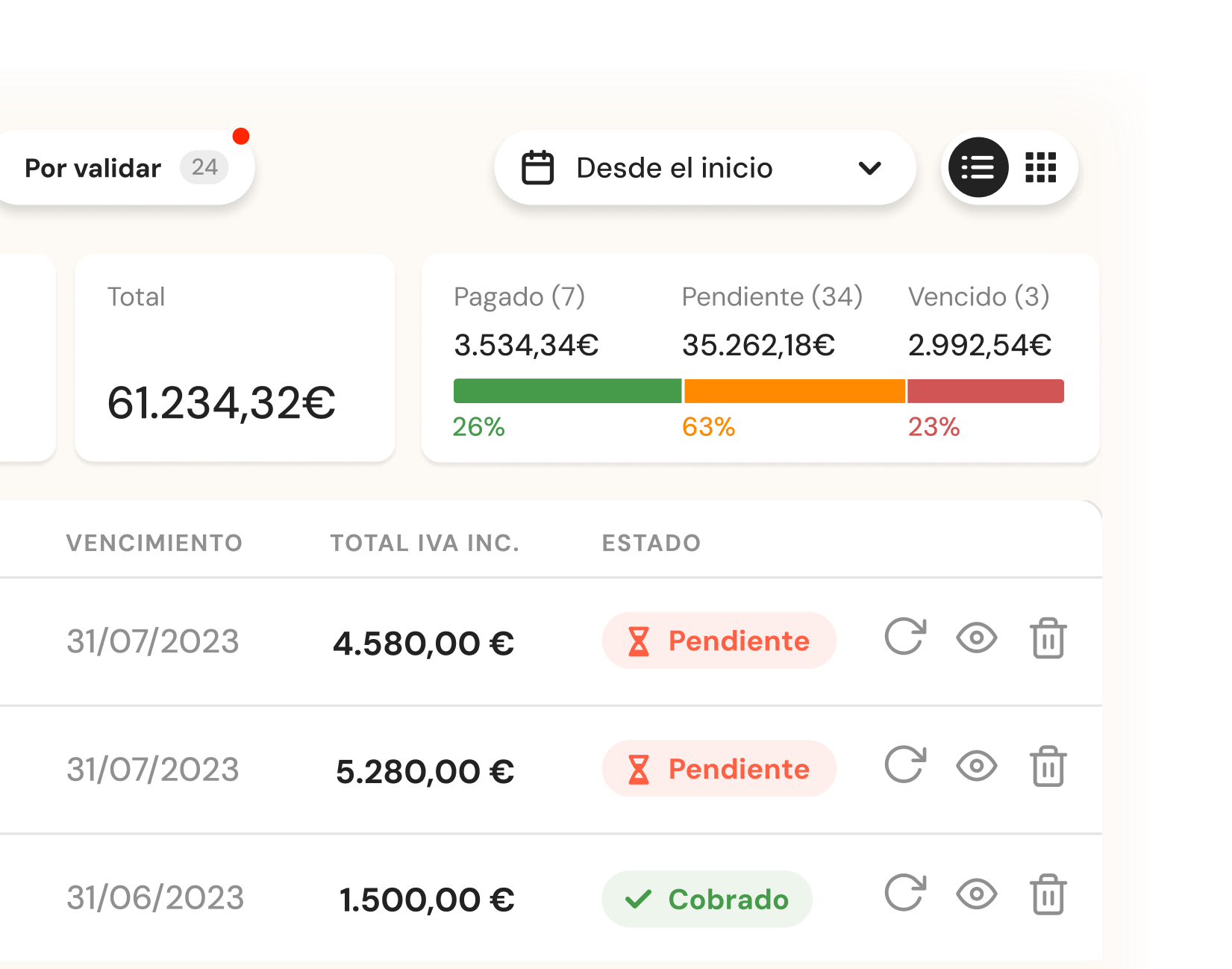The width and height of the screenshot is (1232, 969).
Task: Click the red Vencido progress bar segment
Action: point(985,390)
